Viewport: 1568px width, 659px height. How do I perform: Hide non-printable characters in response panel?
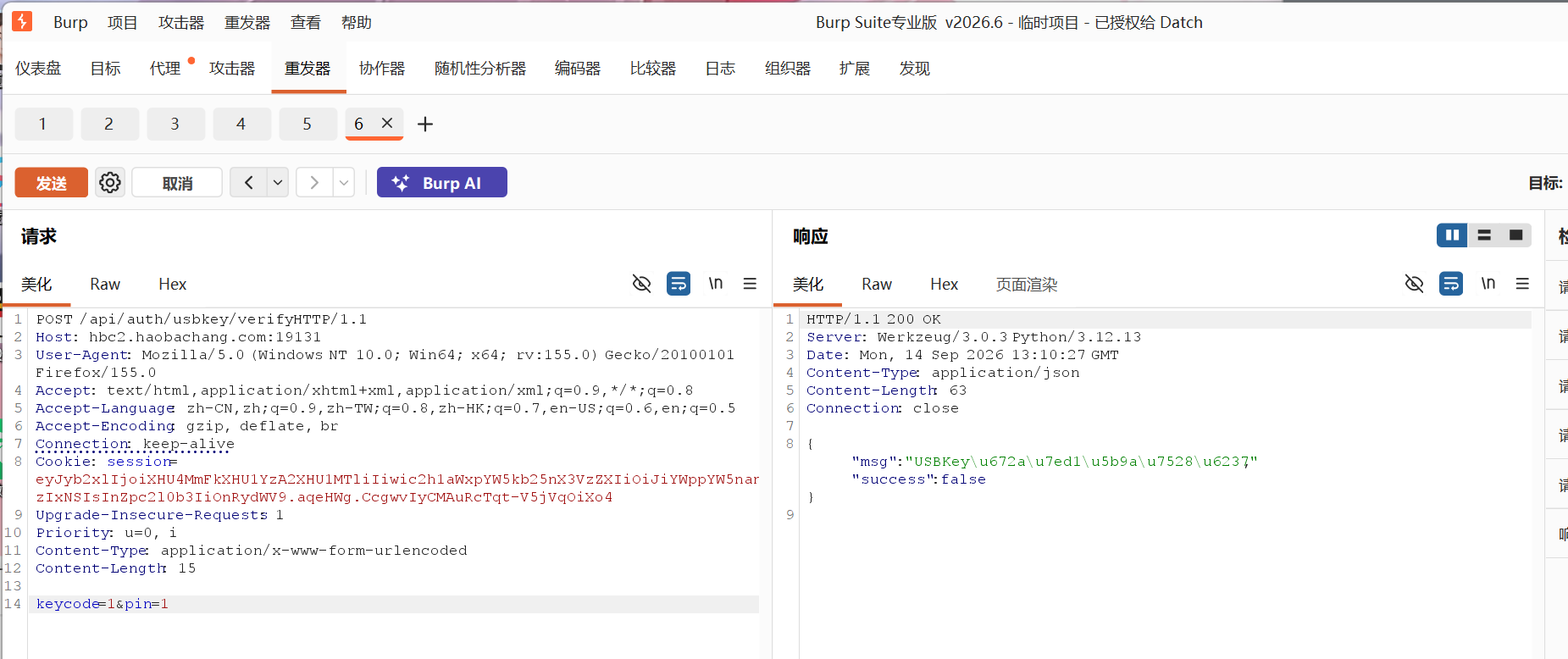point(1414,284)
